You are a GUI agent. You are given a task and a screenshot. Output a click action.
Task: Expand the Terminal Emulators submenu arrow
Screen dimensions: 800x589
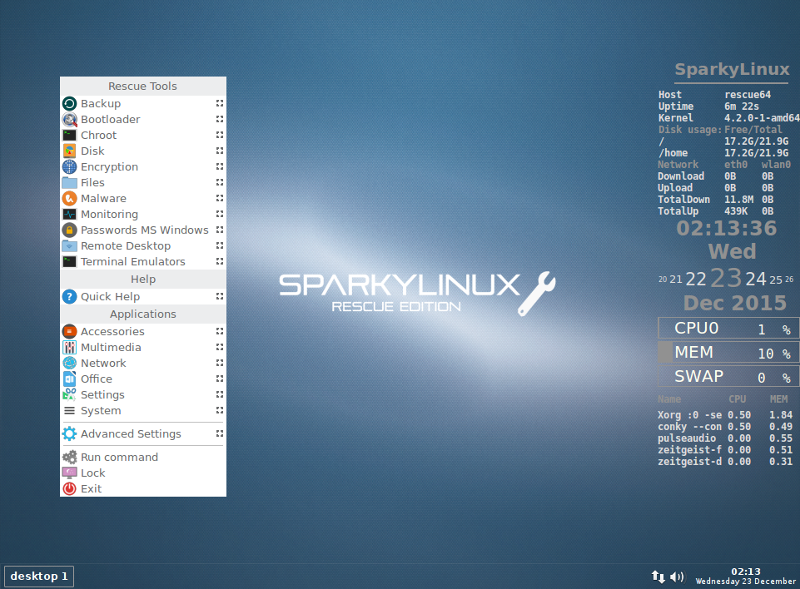(219, 262)
